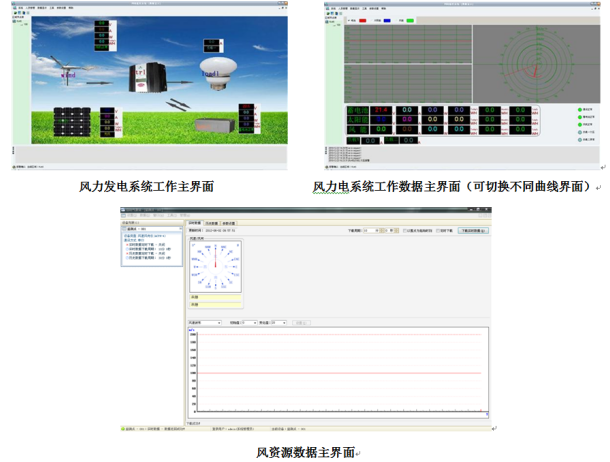This screenshot has height=462, width=610.
Task: Click the red 蓄电池 voltage reading 21.4
Action: [381, 111]
